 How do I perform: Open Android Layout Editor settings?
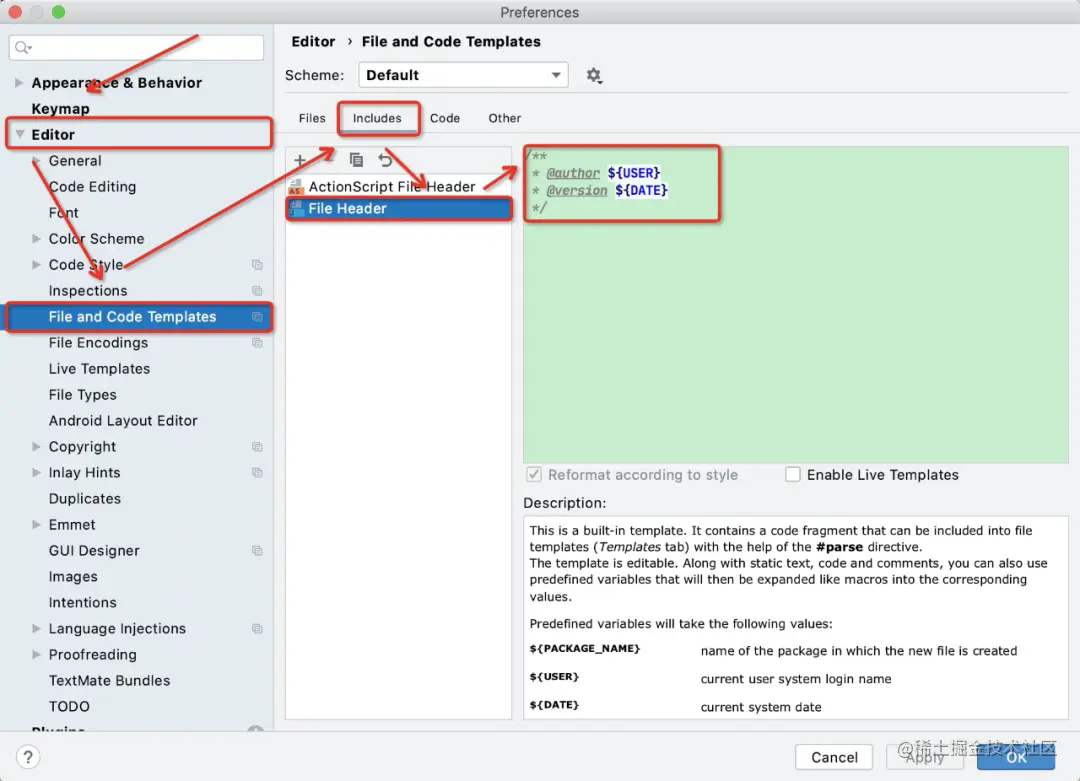click(x=123, y=420)
